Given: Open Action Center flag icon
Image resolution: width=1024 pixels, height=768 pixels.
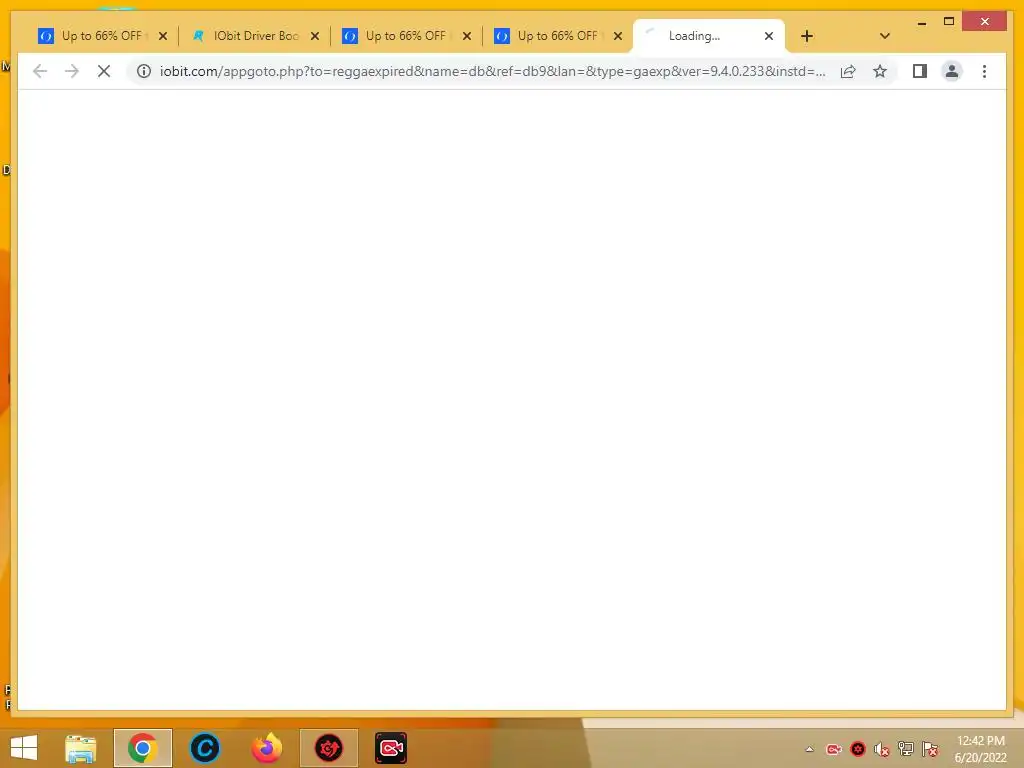Looking at the screenshot, I should click(930, 749).
